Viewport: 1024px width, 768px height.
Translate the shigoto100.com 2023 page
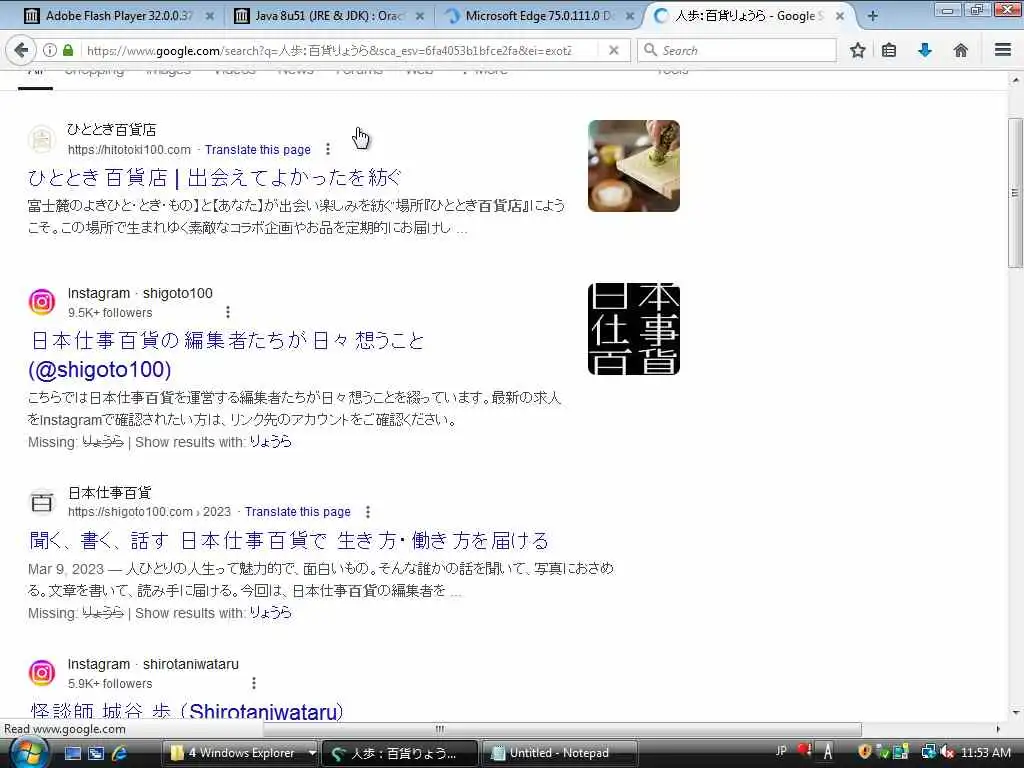(298, 511)
